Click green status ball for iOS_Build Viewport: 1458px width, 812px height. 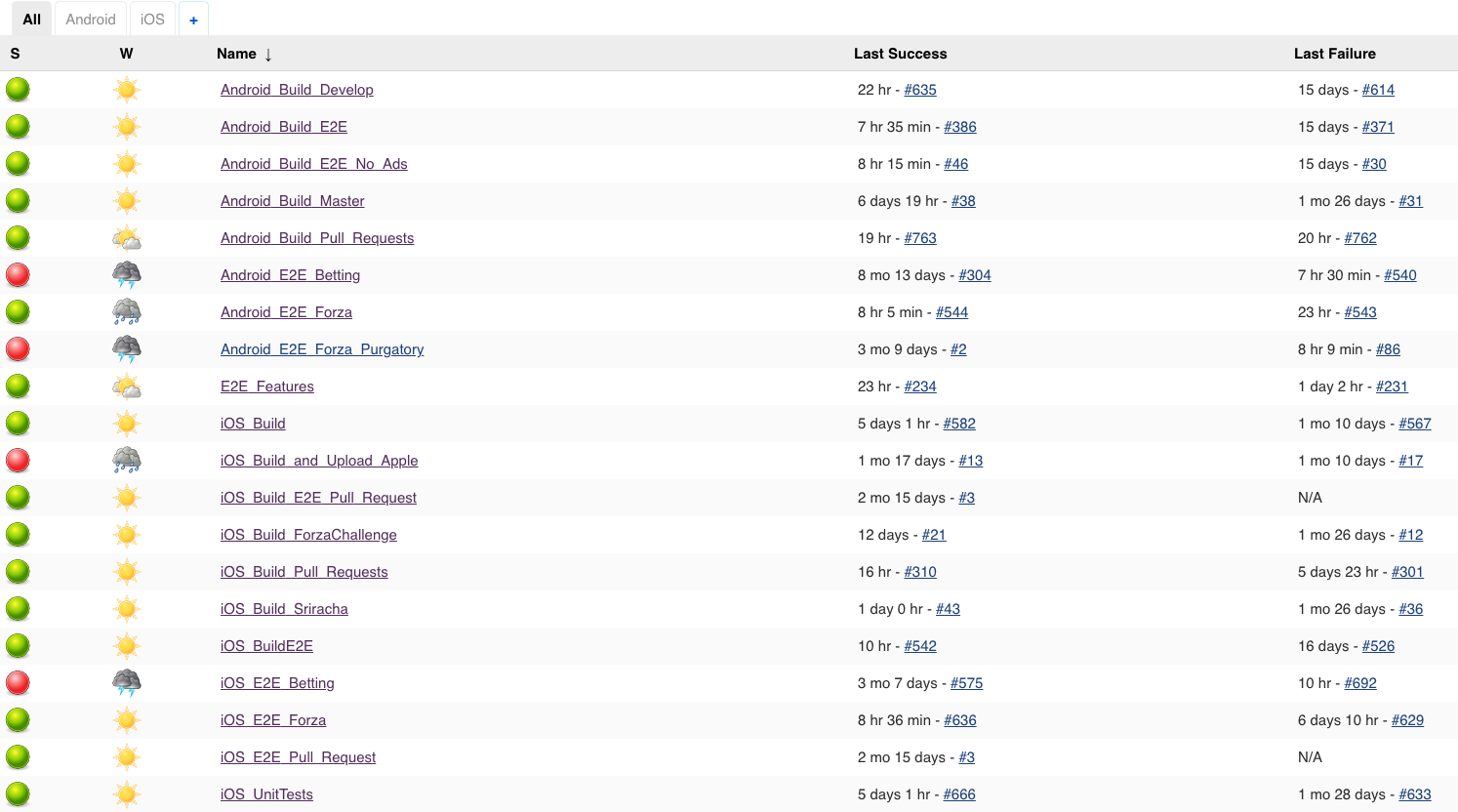18,424
